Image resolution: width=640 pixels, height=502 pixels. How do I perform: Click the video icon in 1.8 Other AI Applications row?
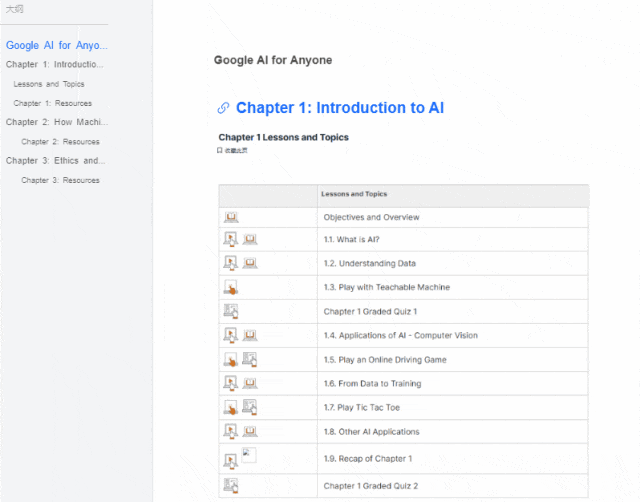point(231,431)
